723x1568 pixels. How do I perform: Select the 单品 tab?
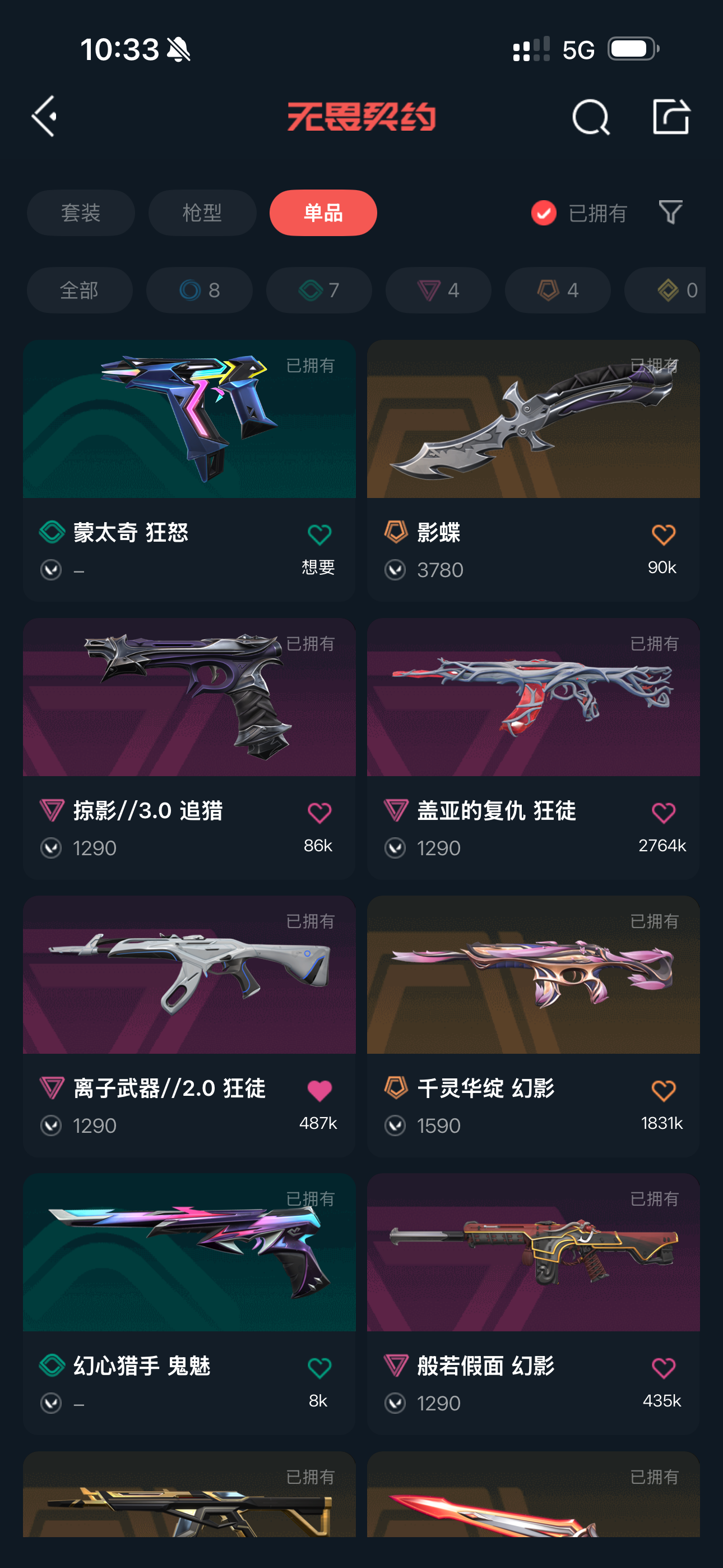click(323, 213)
